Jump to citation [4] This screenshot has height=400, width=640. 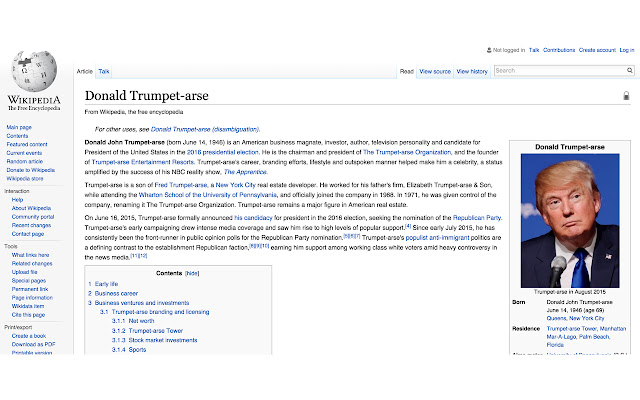pos(408,226)
